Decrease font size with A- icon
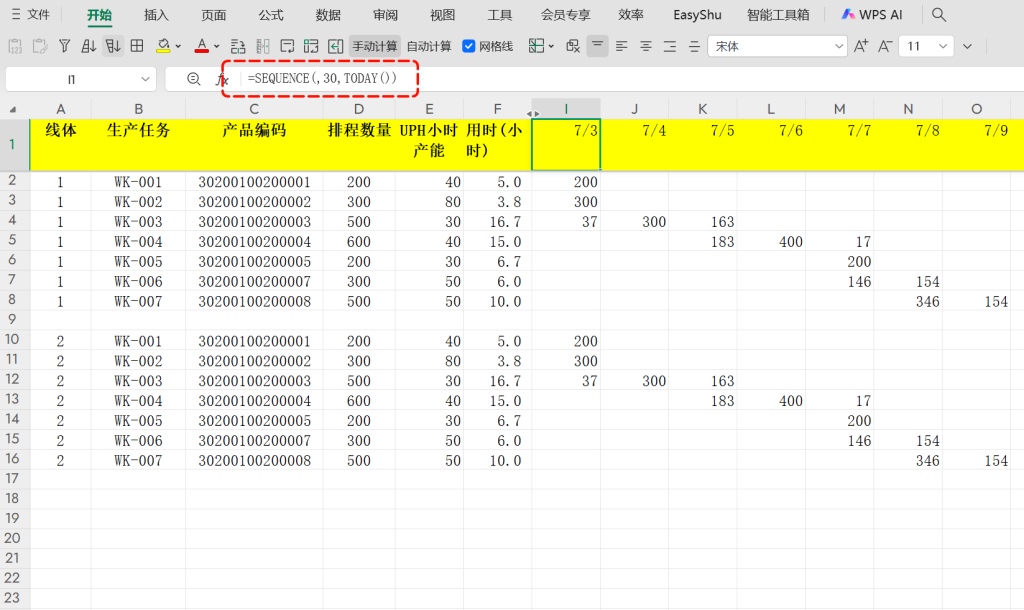The height and width of the screenshot is (610, 1024). tap(885, 46)
